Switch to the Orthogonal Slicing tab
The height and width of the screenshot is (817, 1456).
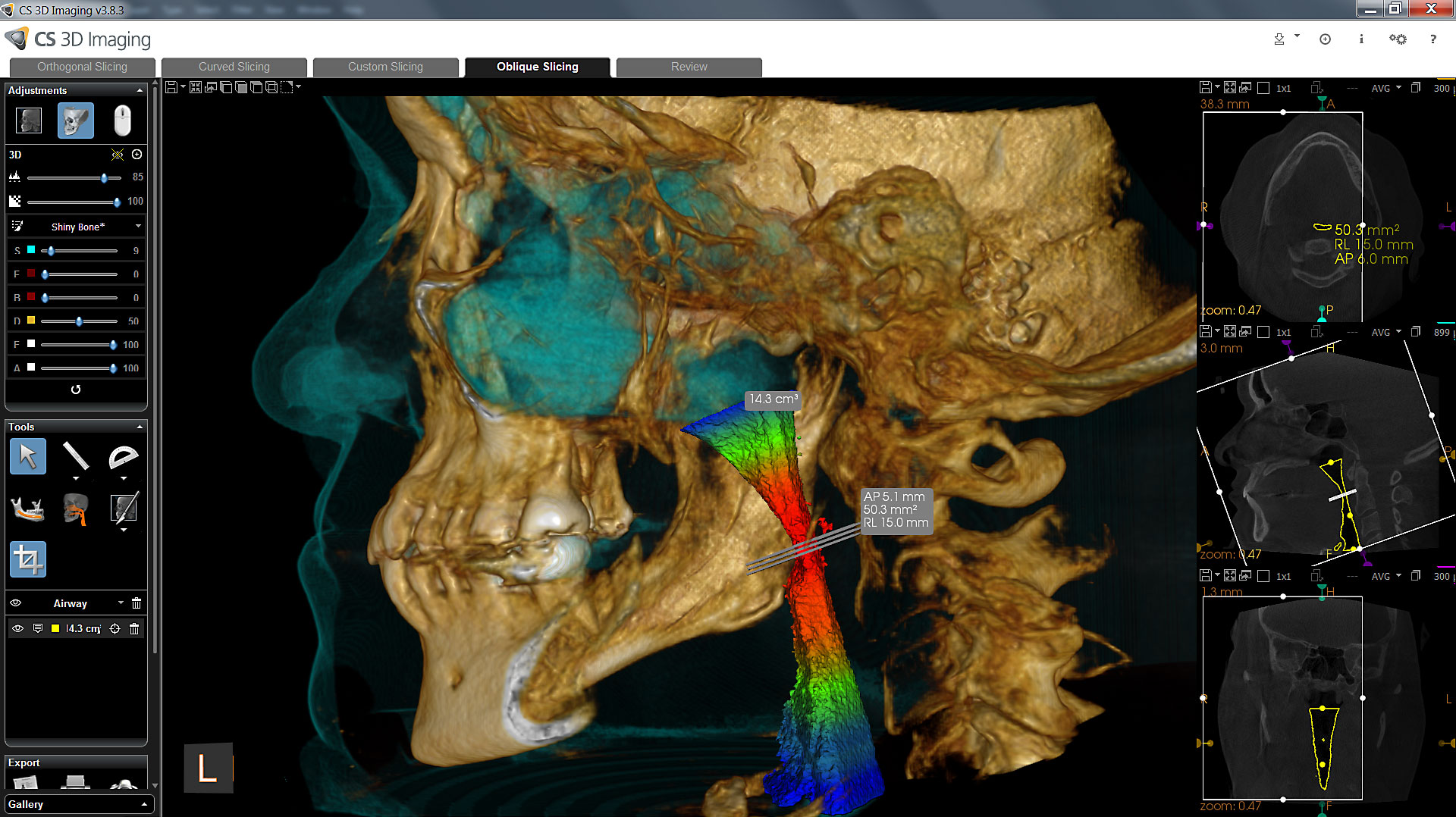pos(82,67)
